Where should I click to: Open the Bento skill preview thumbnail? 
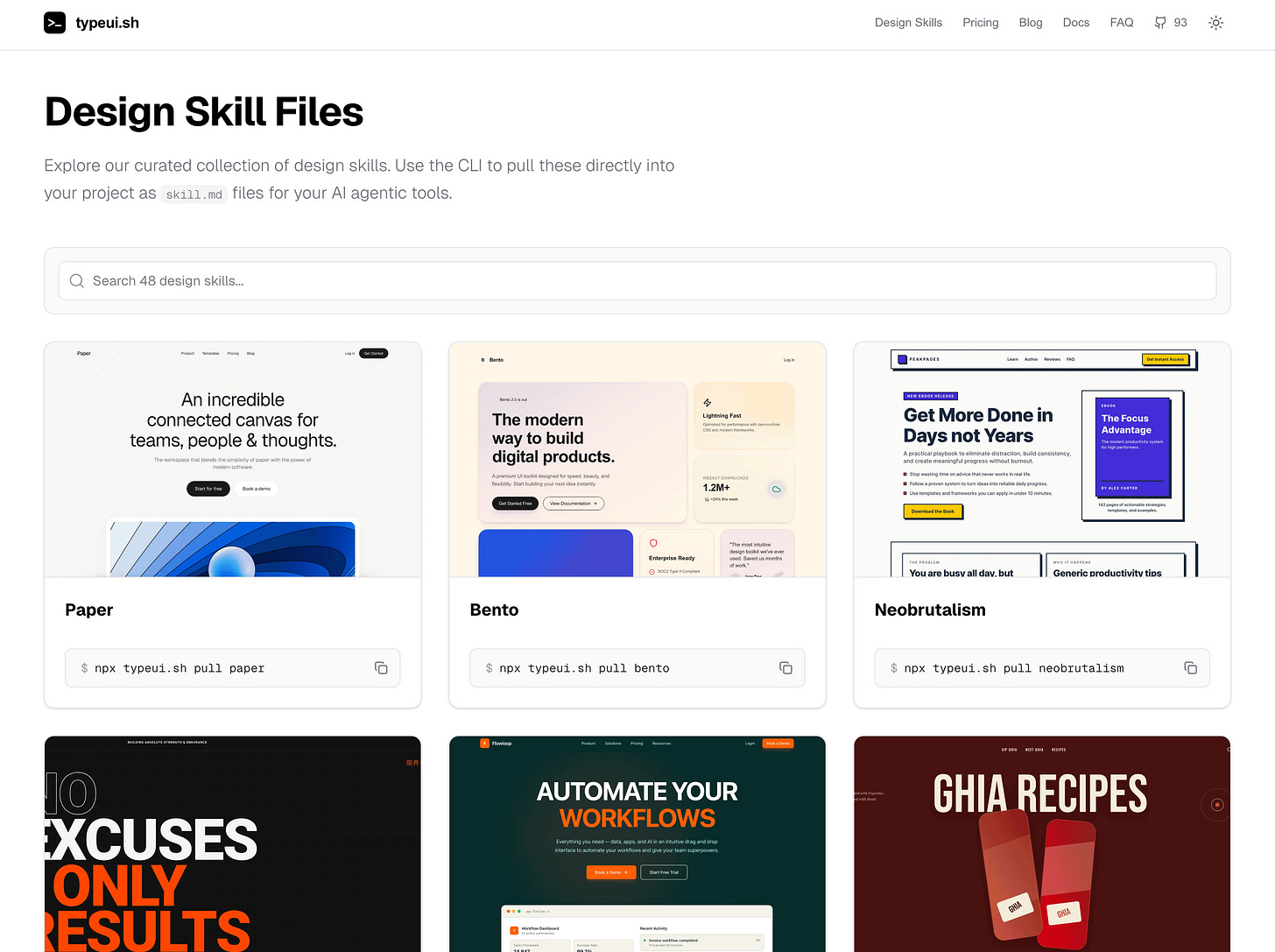637,459
